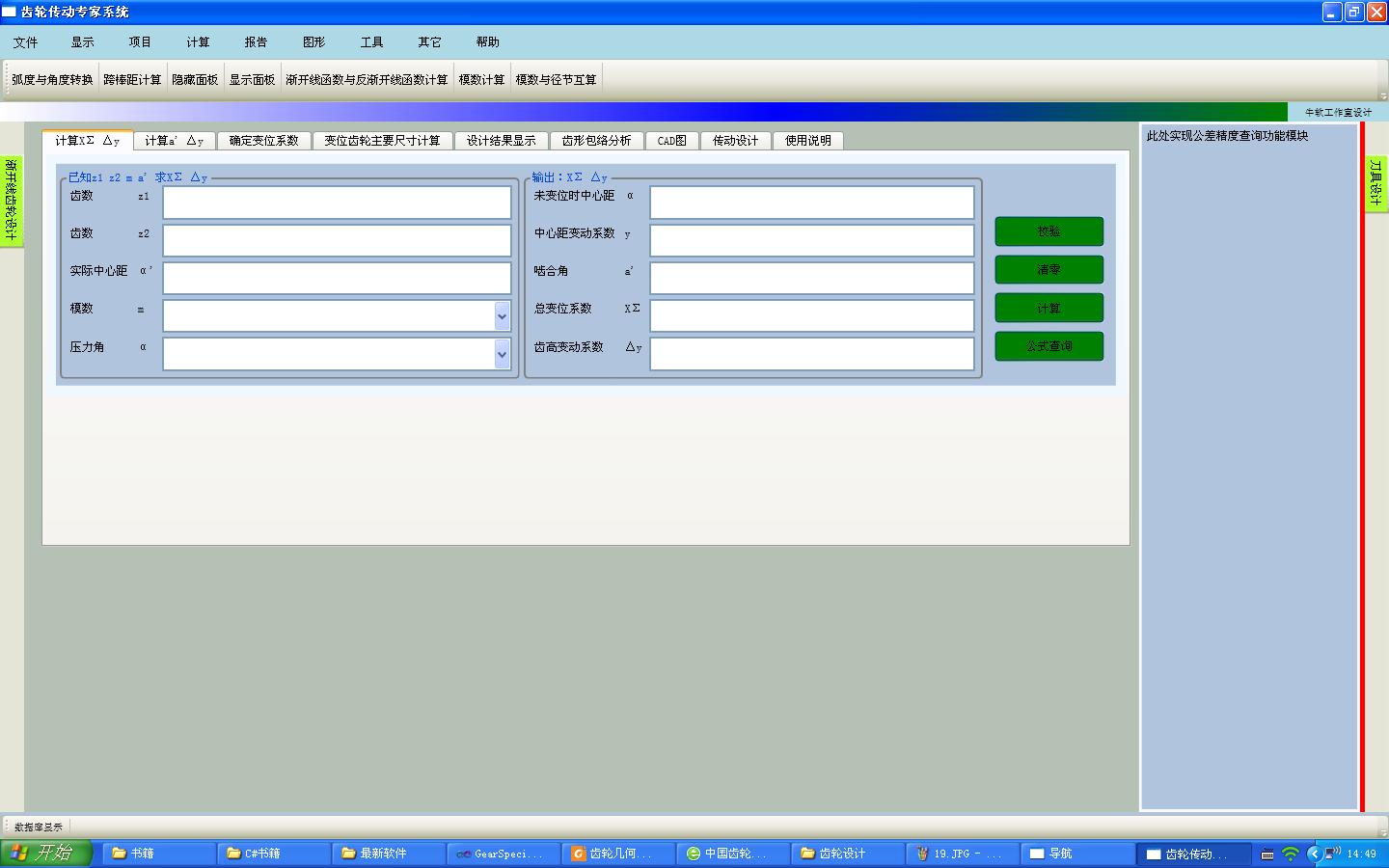Click 模数计算 toolbar button
Image resolution: width=1389 pixels, height=868 pixels.
481,80
